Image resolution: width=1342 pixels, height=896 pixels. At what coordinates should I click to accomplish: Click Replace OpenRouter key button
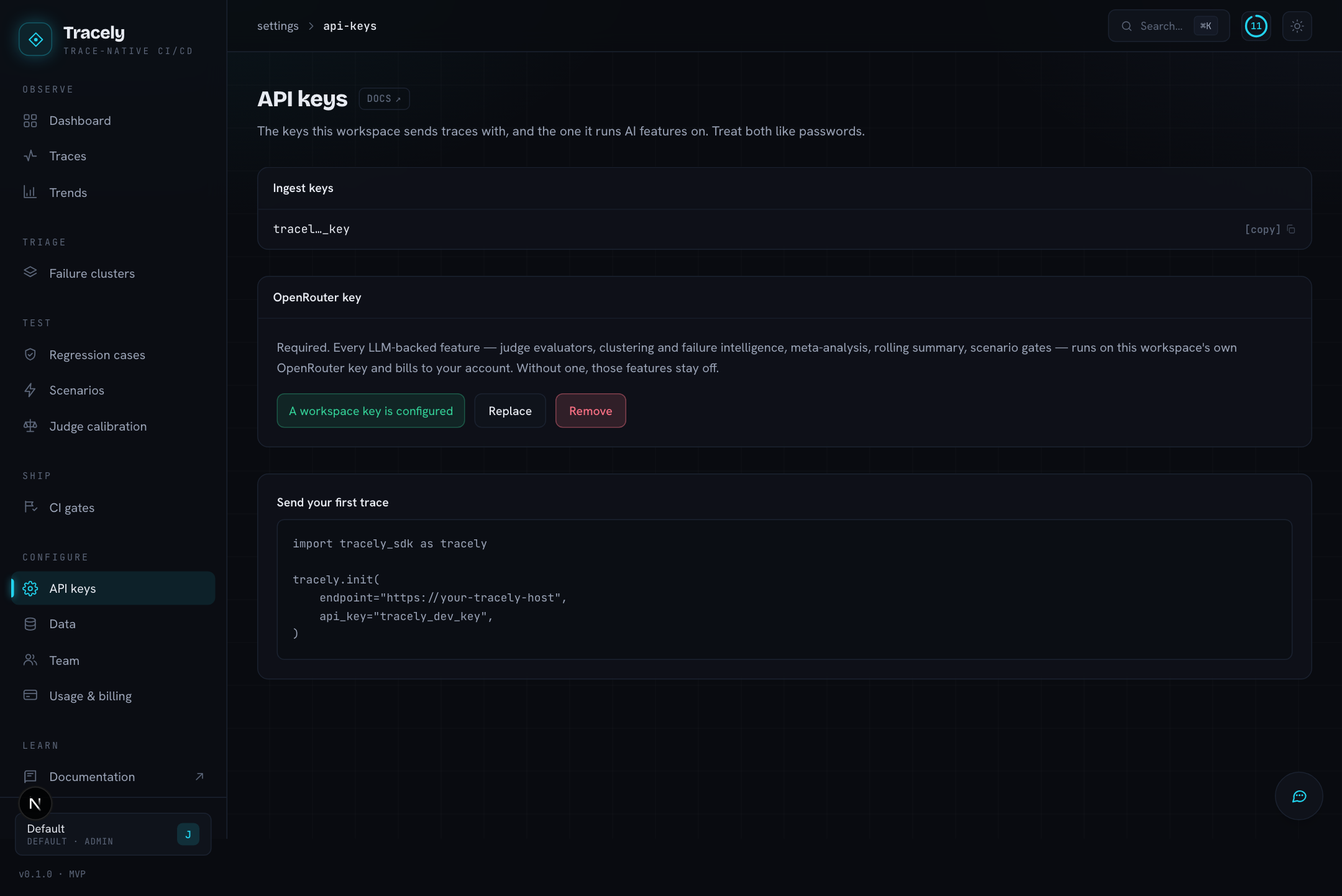[510, 411]
